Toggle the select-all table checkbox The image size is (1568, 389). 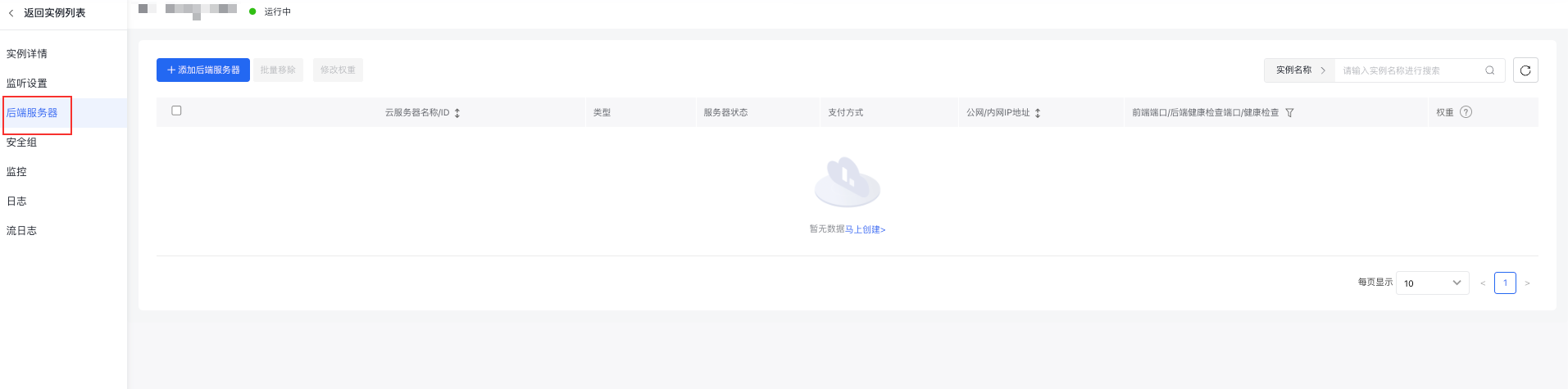176,111
